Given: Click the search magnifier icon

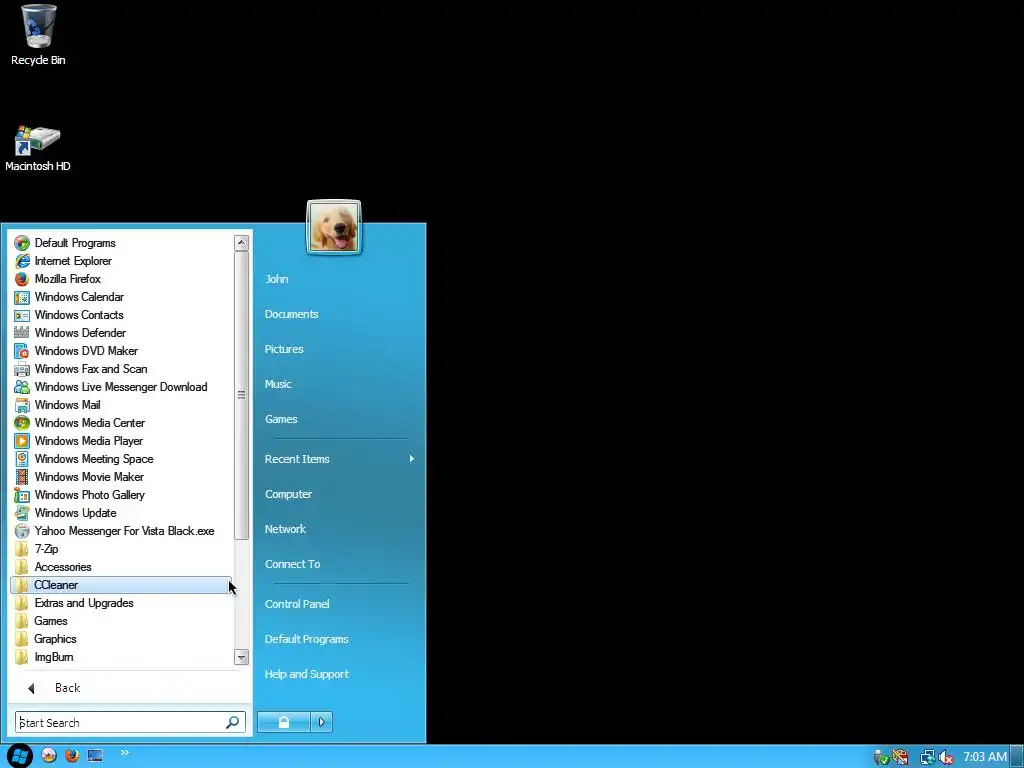Looking at the screenshot, I should (x=232, y=722).
